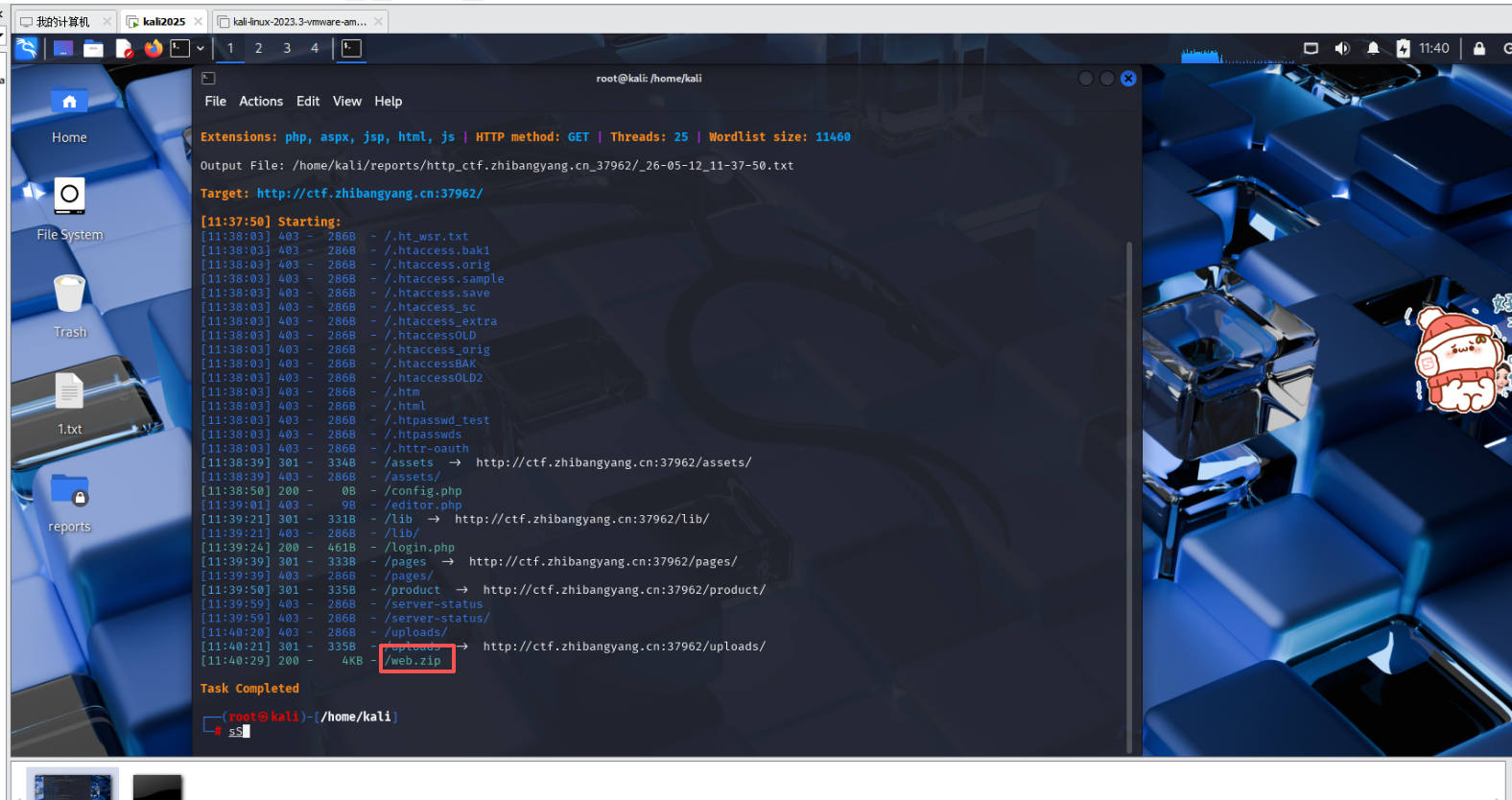Lock the screen with padlock icon
Screen dimensions: 1512x800
pyautogui.click(x=1479, y=48)
